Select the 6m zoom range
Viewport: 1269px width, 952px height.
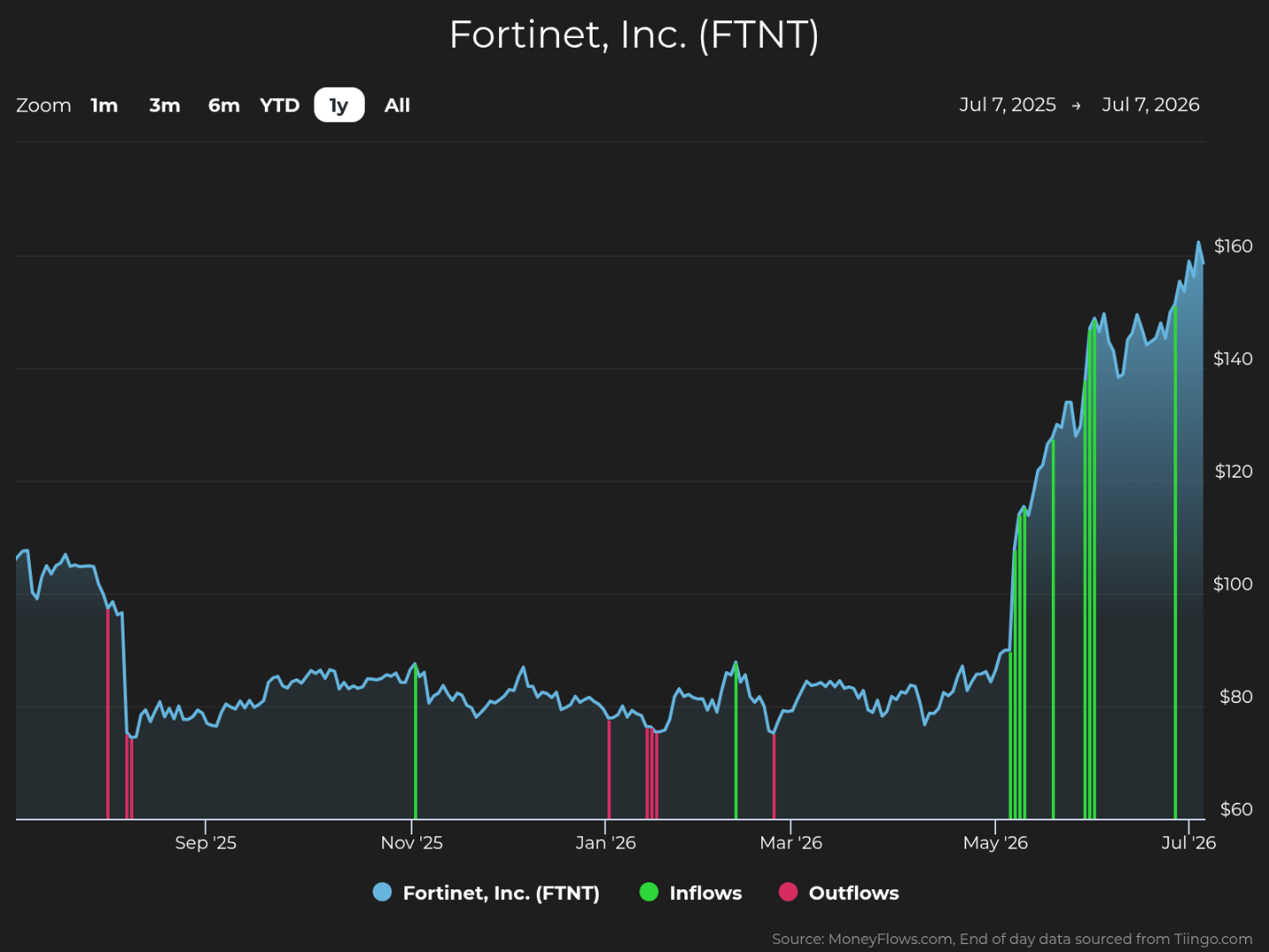tap(223, 105)
